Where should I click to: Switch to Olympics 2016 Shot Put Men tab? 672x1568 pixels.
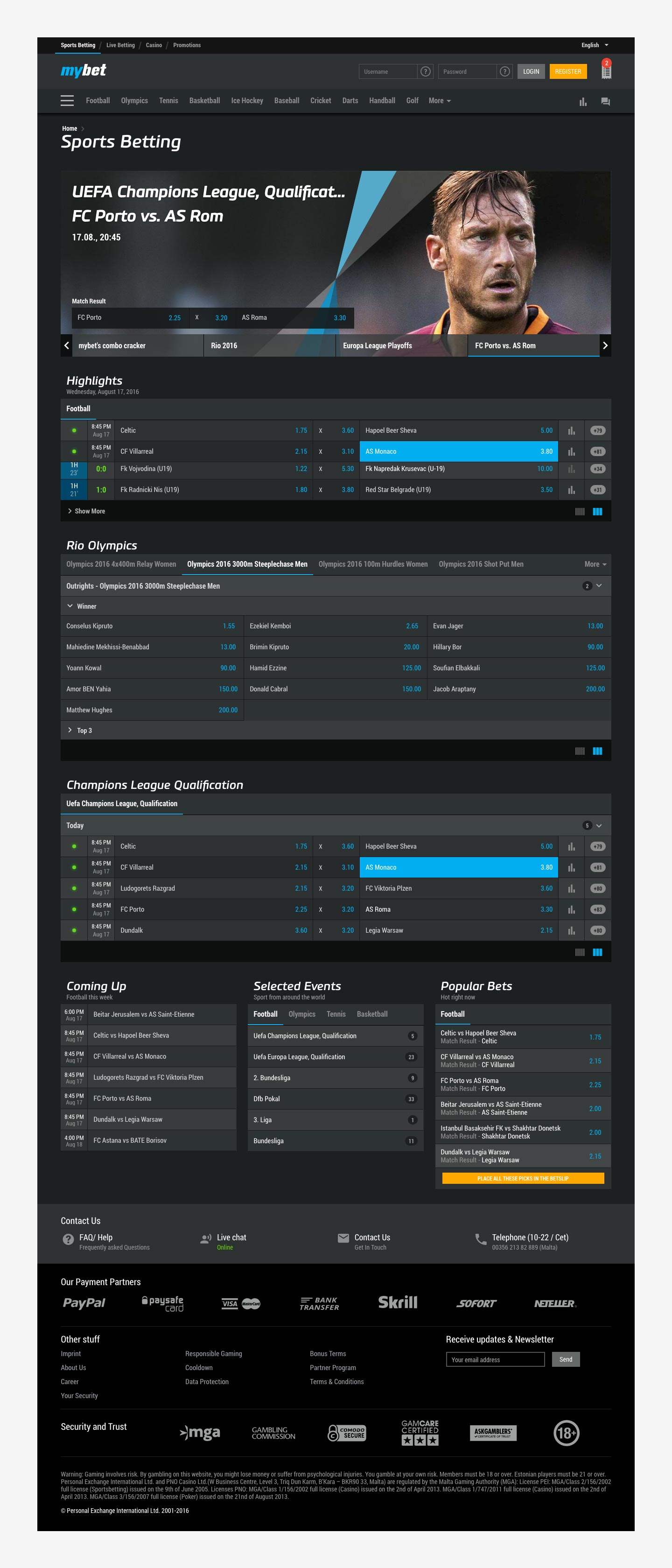click(481, 564)
